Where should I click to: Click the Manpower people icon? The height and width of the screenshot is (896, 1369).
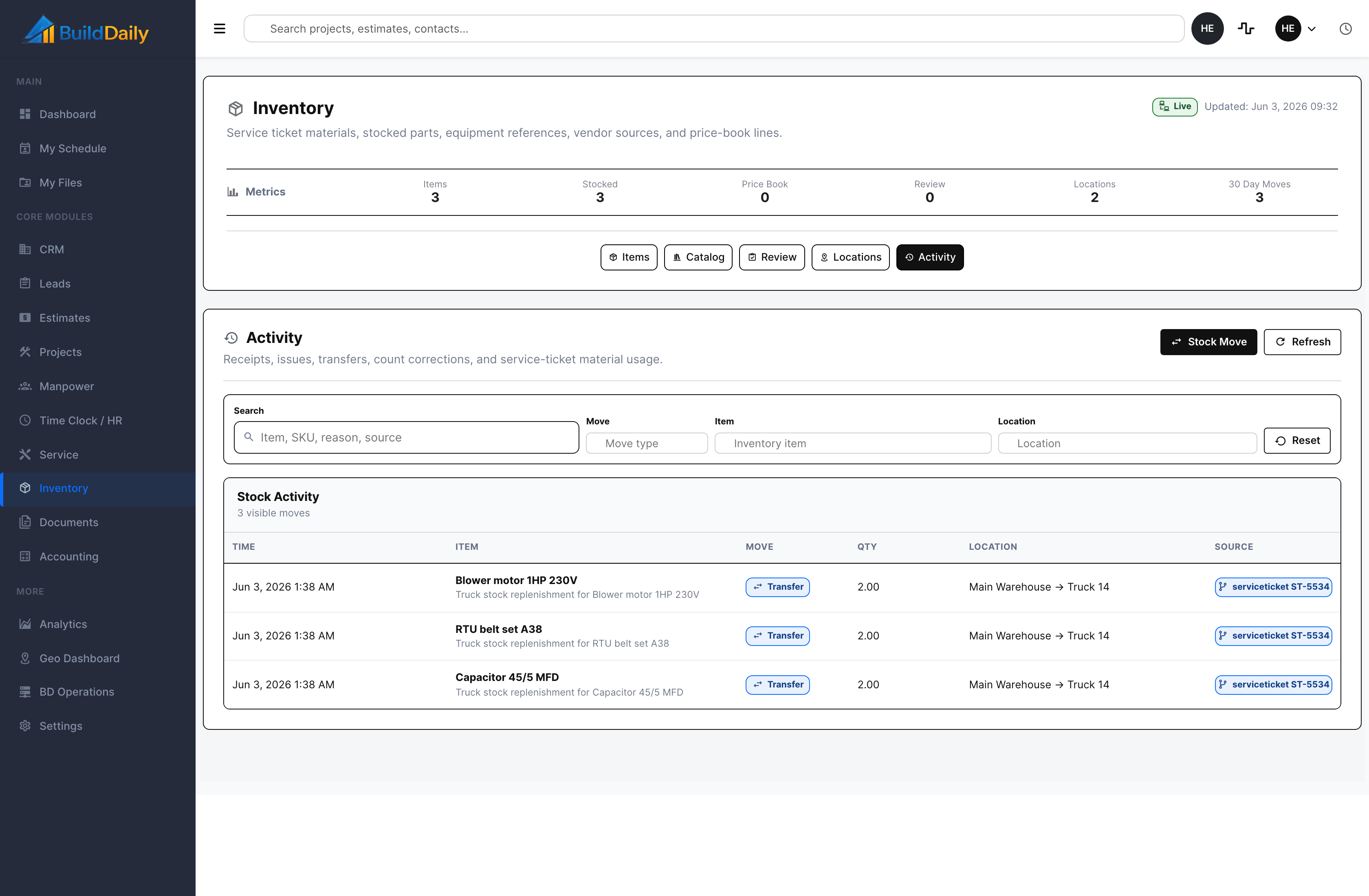point(25,386)
